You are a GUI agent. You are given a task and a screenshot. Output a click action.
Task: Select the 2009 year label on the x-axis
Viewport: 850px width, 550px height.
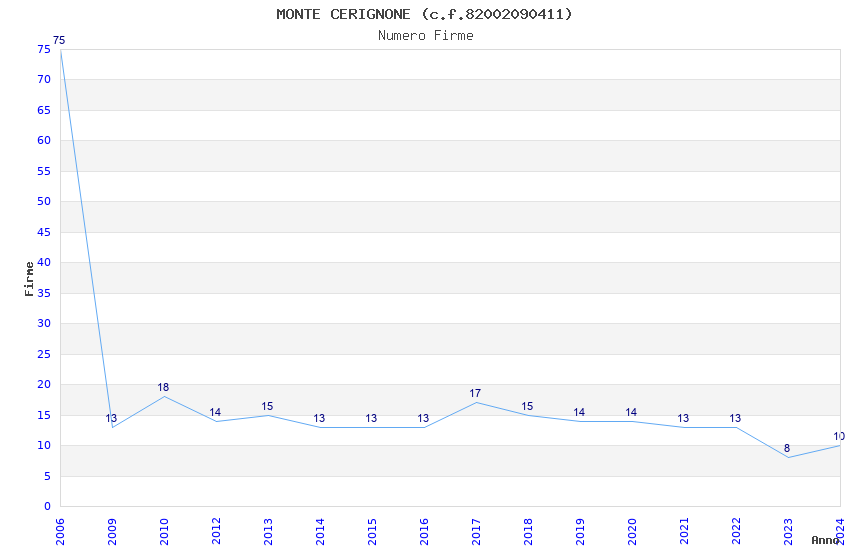[x=112, y=532]
